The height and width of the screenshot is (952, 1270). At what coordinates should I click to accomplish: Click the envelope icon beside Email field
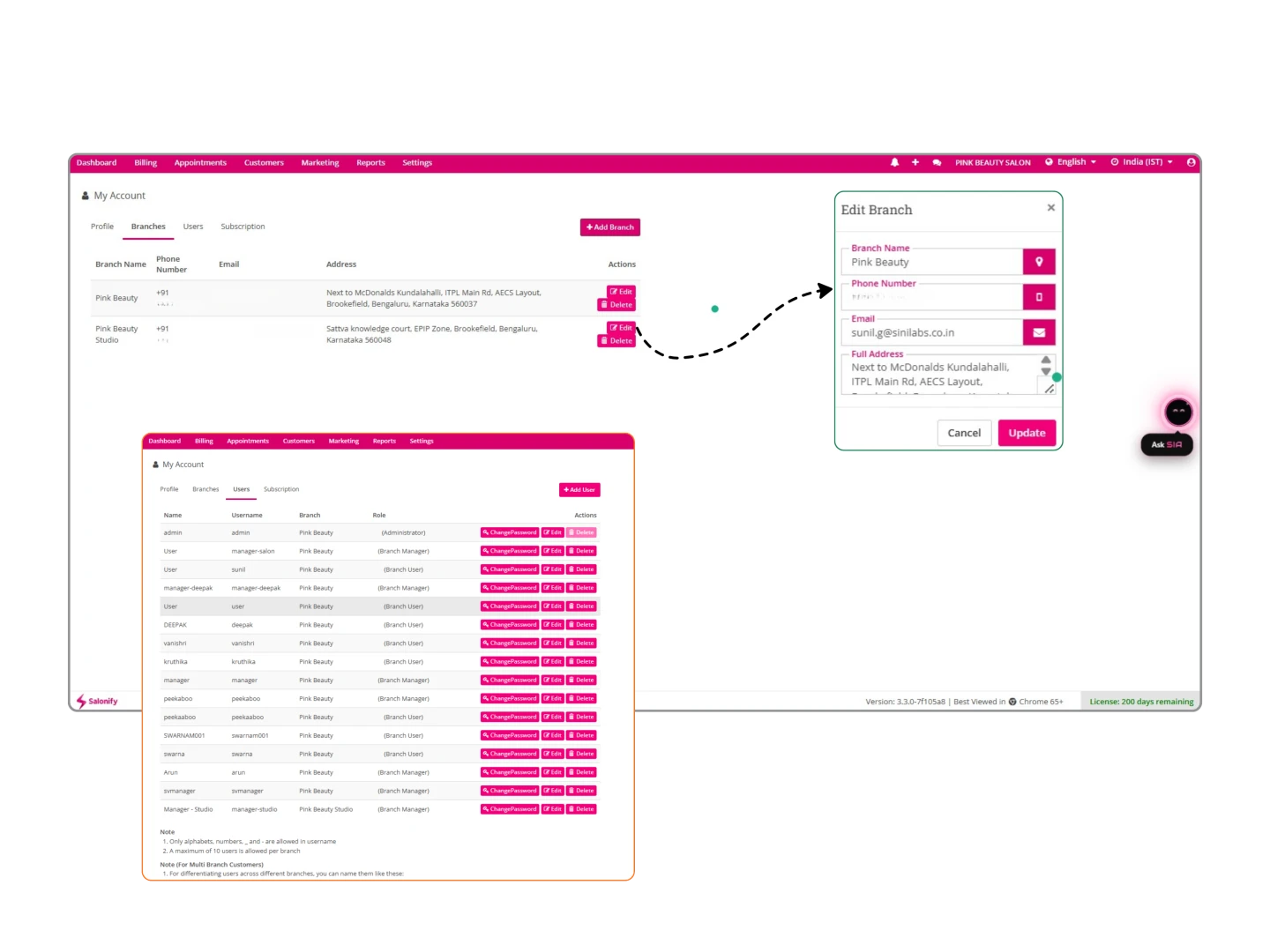[x=1039, y=332]
